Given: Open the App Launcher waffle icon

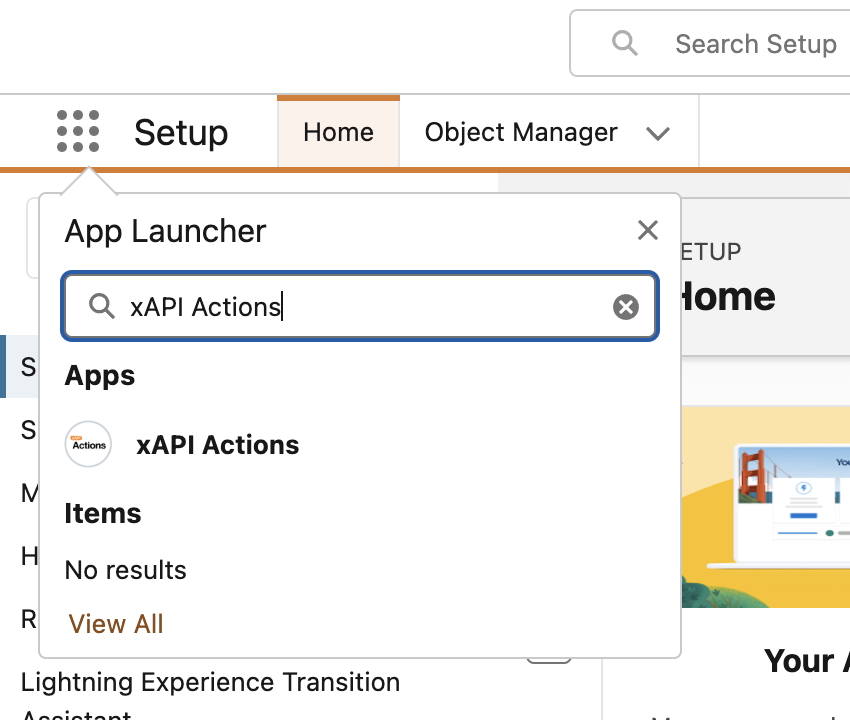Looking at the screenshot, I should [78, 132].
